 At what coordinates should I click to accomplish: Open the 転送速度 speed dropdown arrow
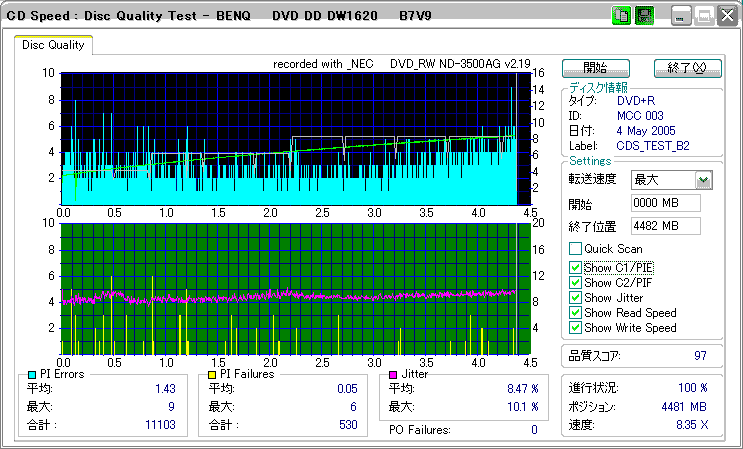click(x=703, y=180)
